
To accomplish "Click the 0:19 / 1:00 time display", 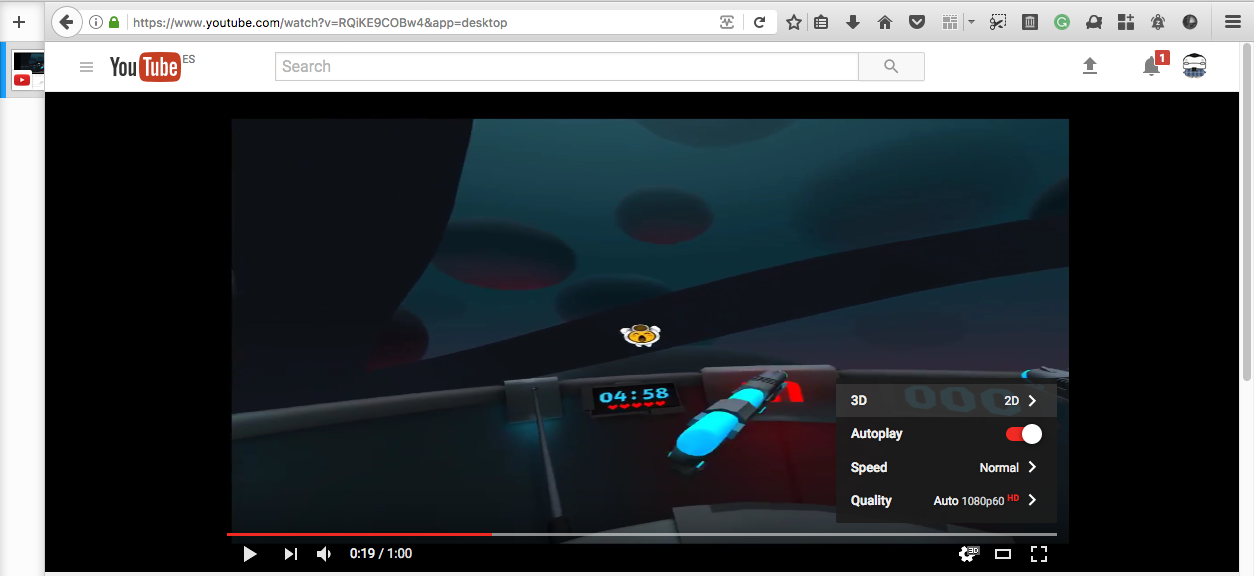I will (x=381, y=554).
